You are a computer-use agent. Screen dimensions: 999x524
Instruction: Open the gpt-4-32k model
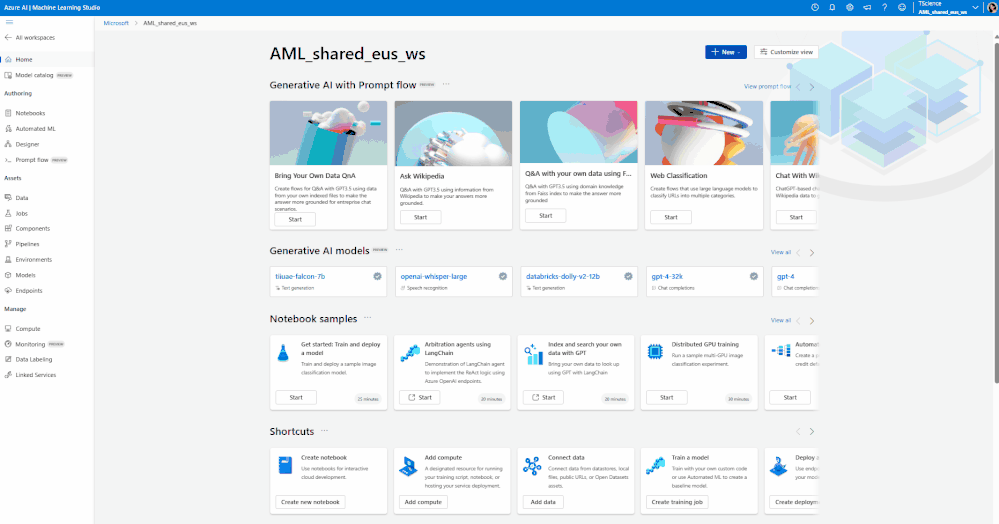[667, 277]
